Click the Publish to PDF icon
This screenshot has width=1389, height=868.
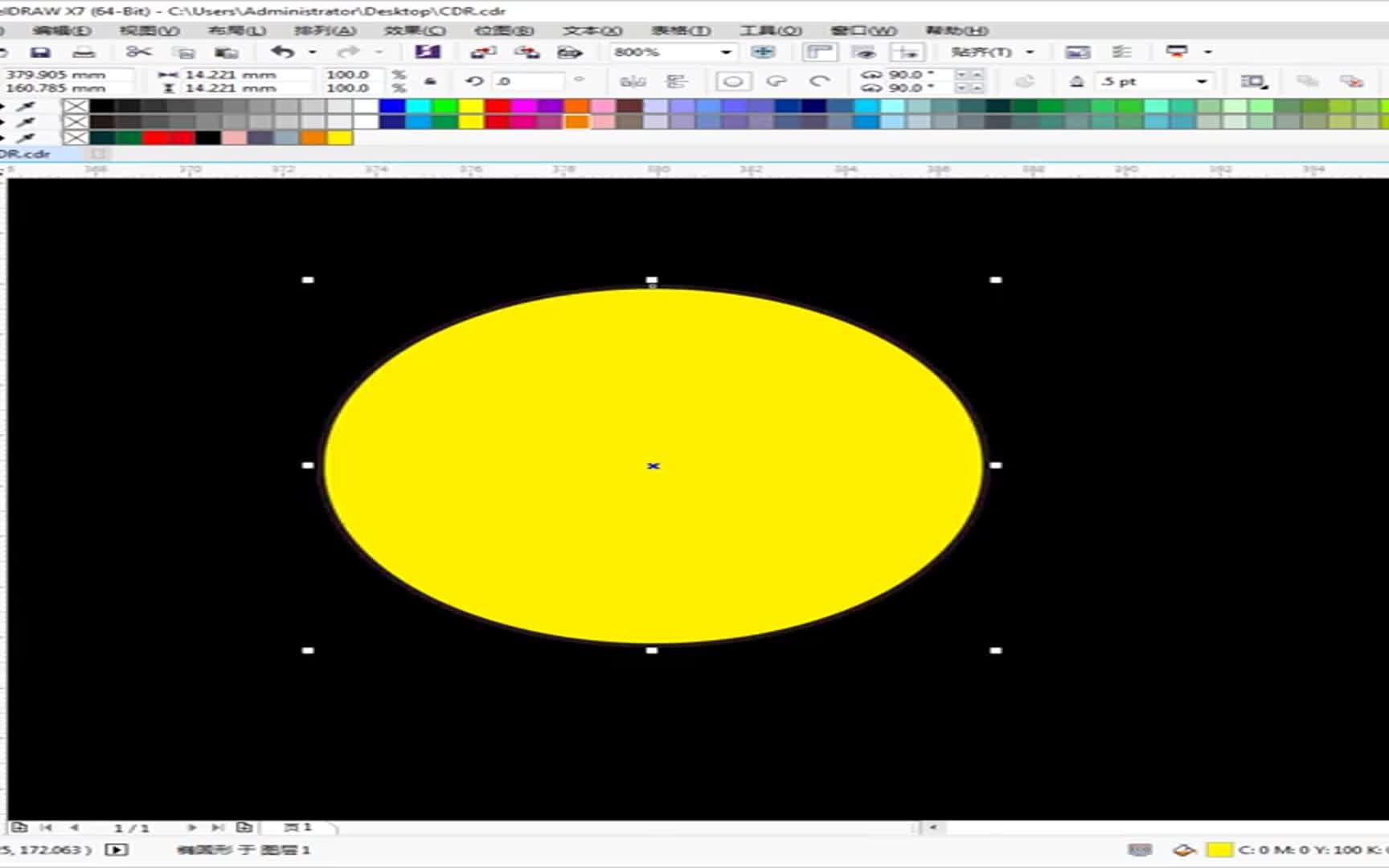coord(570,52)
